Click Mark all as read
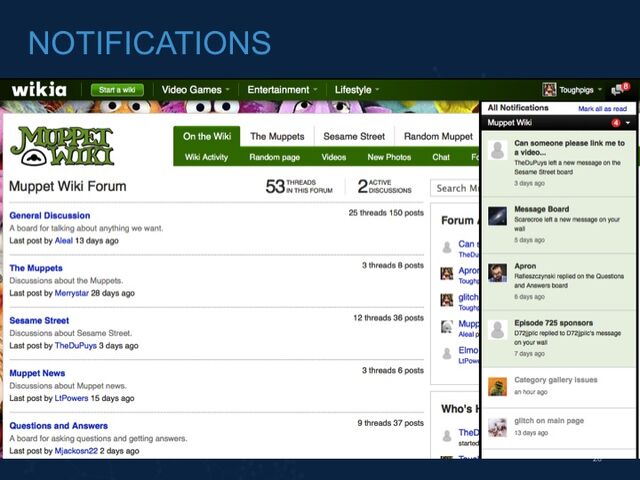This screenshot has height=480, width=640. coord(602,109)
